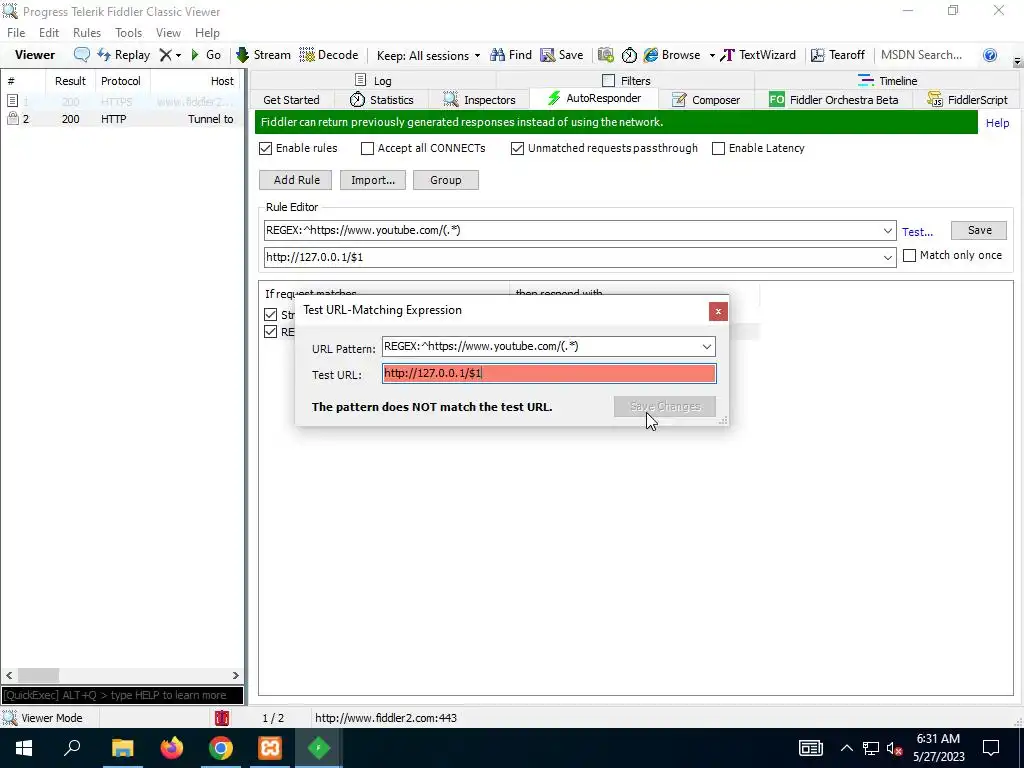Open the Keep: All sessions dropdown
The width and height of the screenshot is (1024, 768).
(428, 56)
